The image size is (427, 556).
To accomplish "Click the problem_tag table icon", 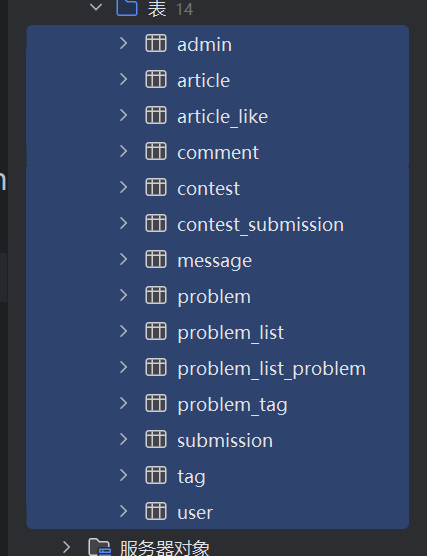I will tap(156, 403).
